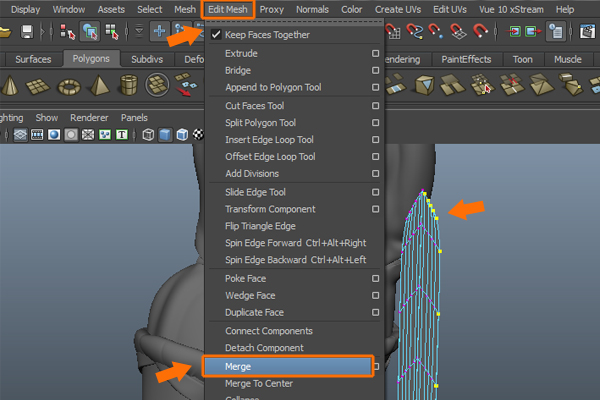This screenshot has height=400, width=600.
Task: Toggle the safe title T icon
Action: pyautogui.click(x=122, y=135)
